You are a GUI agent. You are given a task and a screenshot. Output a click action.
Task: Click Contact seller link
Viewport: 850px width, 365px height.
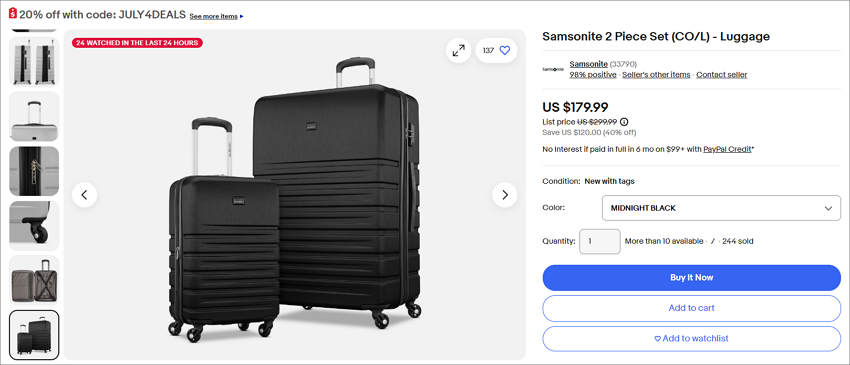pos(722,75)
